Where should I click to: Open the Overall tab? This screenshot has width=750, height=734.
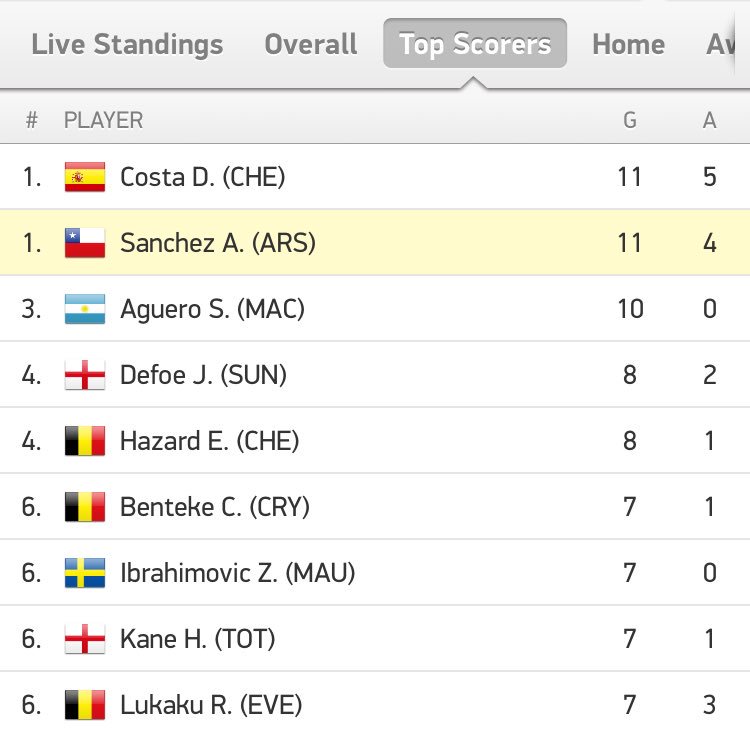point(310,44)
